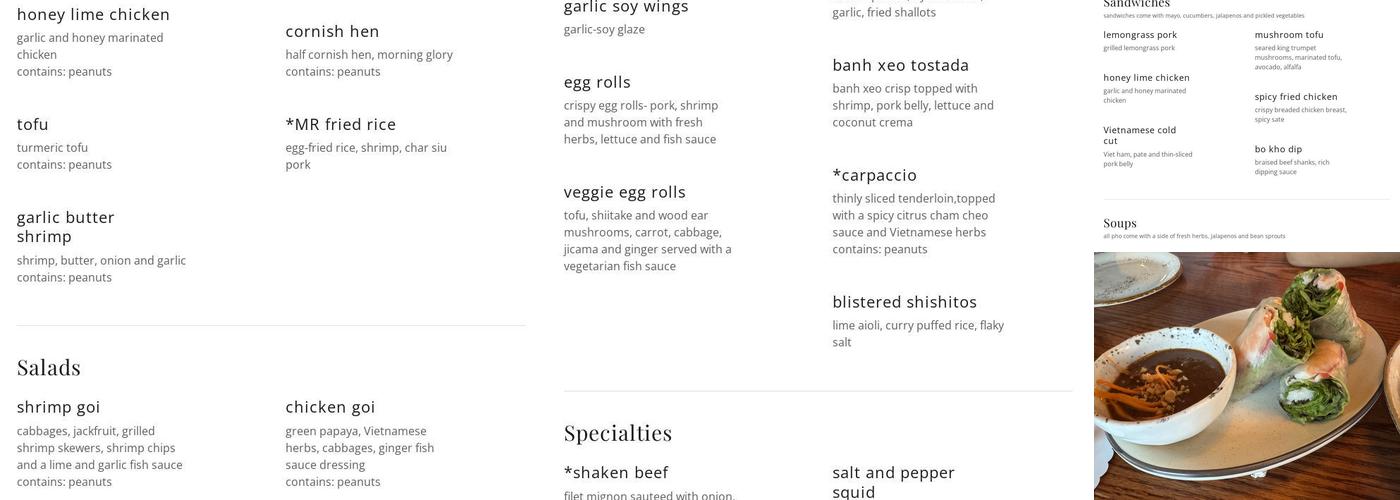Select the cornish hen menu item

coord(332,31)
